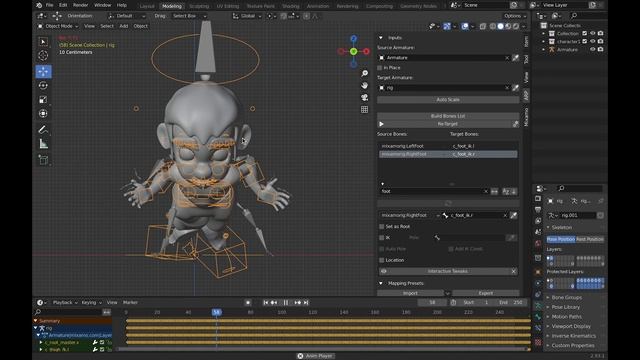The width and height of the screenshot is (640, 360).
Task: Invert the bone list filter
Action: (494, 191)
